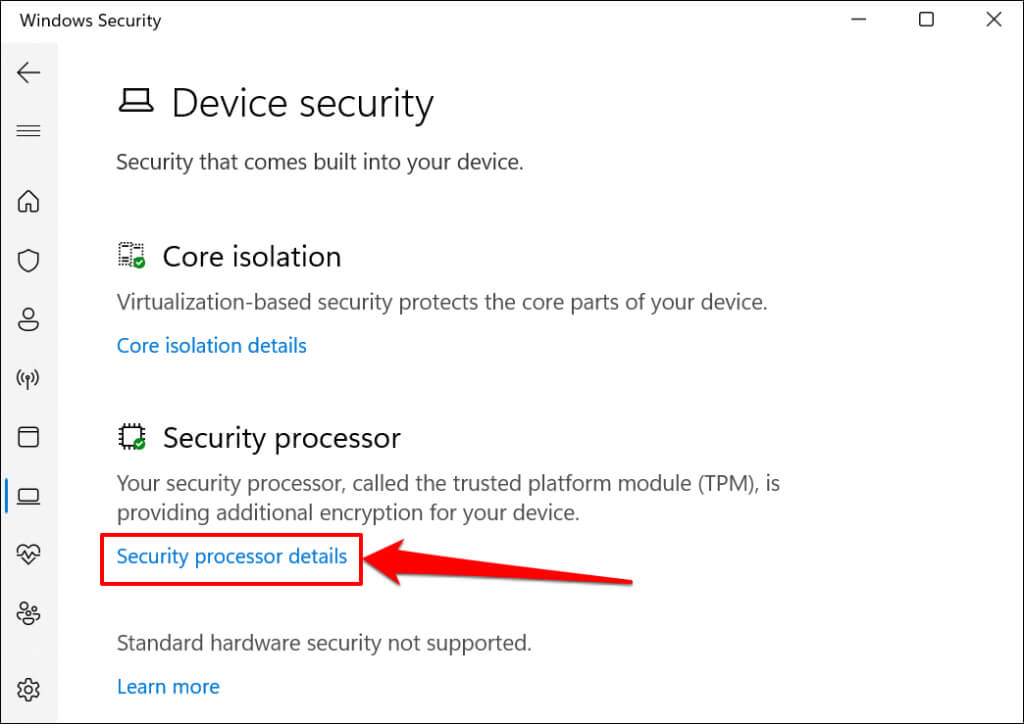Open Family options icon in sidebar
The height and width of the screenshot is (724, 1024).
[29, 612]
